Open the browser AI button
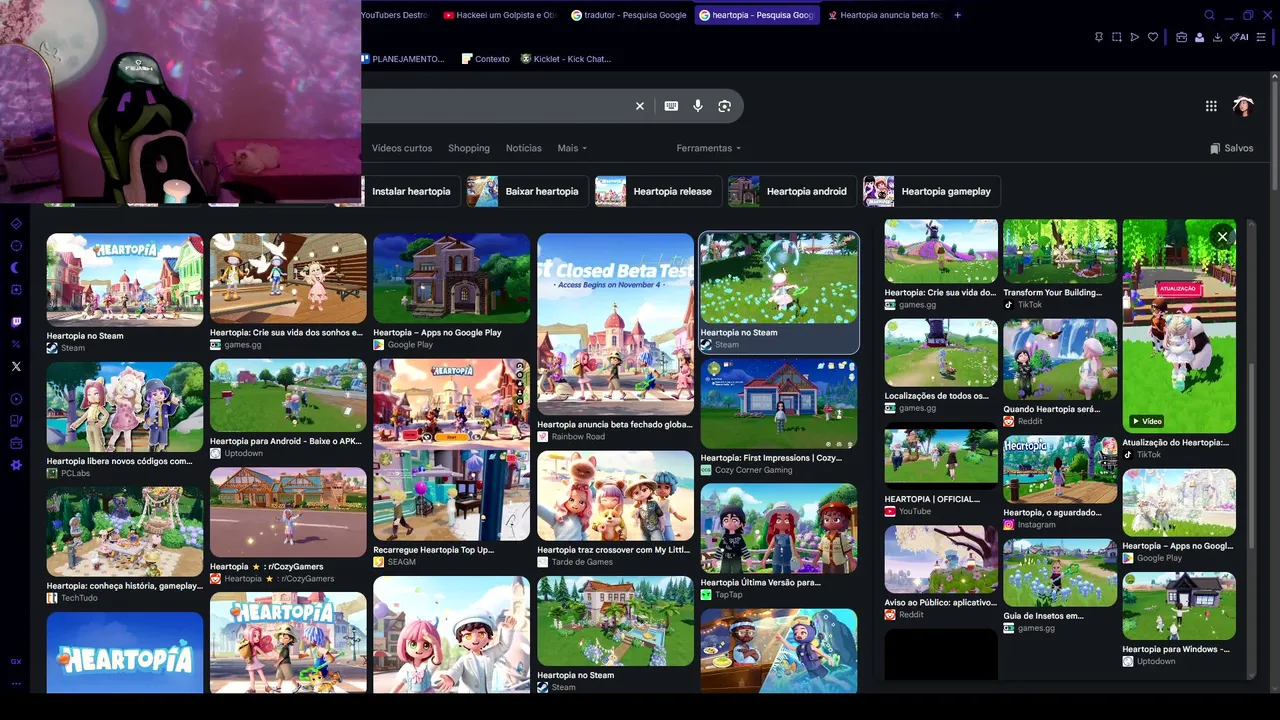The height and width of the screenshot is (720, 1280). (x=1239, y=37)
